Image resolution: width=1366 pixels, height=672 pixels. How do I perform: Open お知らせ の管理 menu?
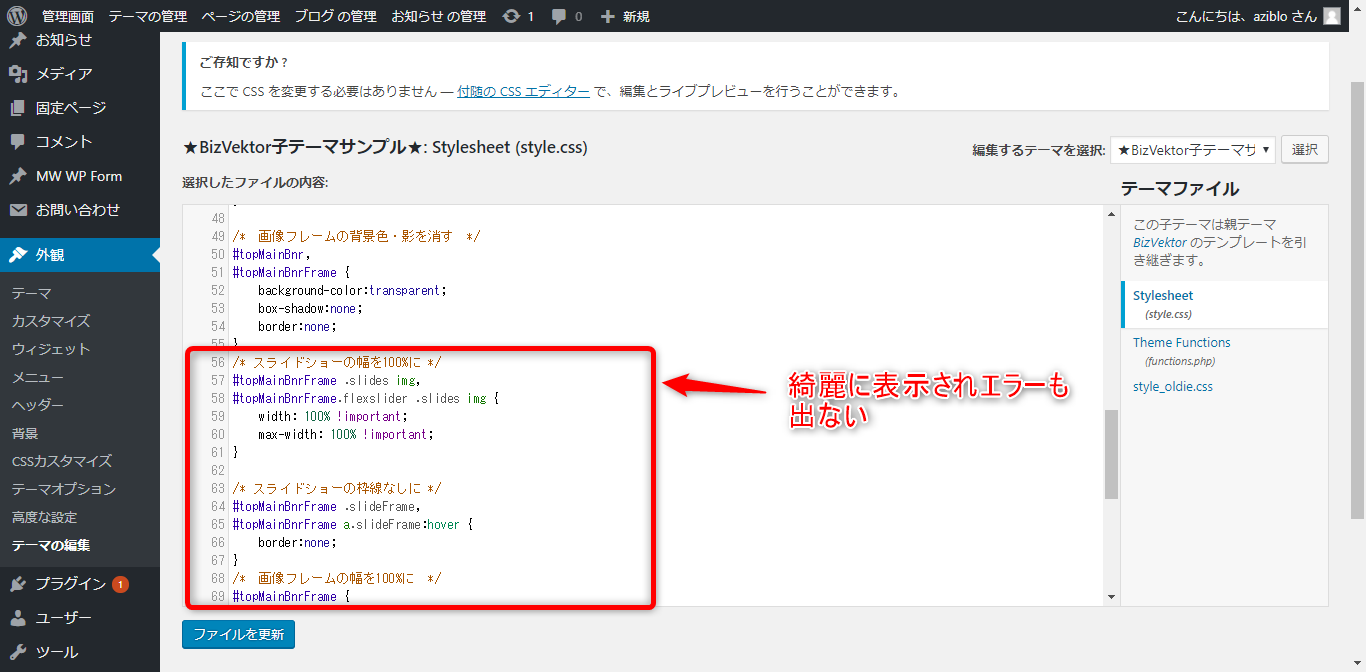438,16
